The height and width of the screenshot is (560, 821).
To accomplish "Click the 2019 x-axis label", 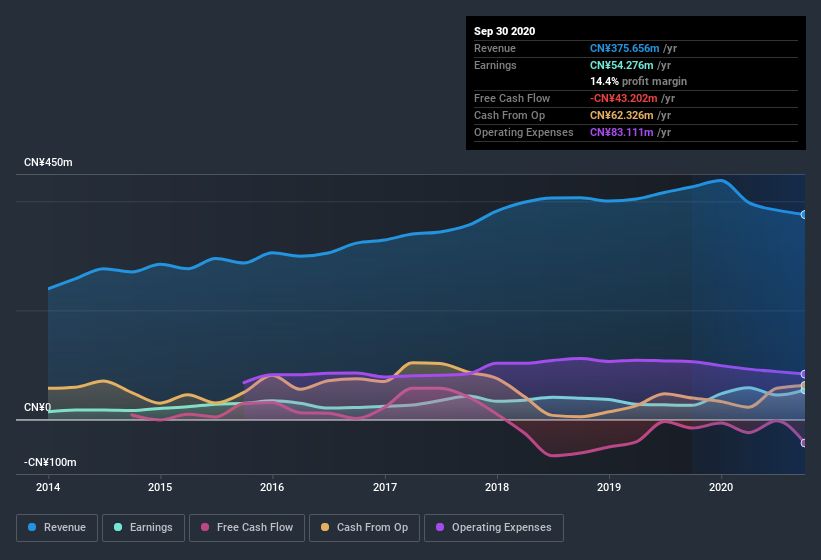I will coord(609,487).
